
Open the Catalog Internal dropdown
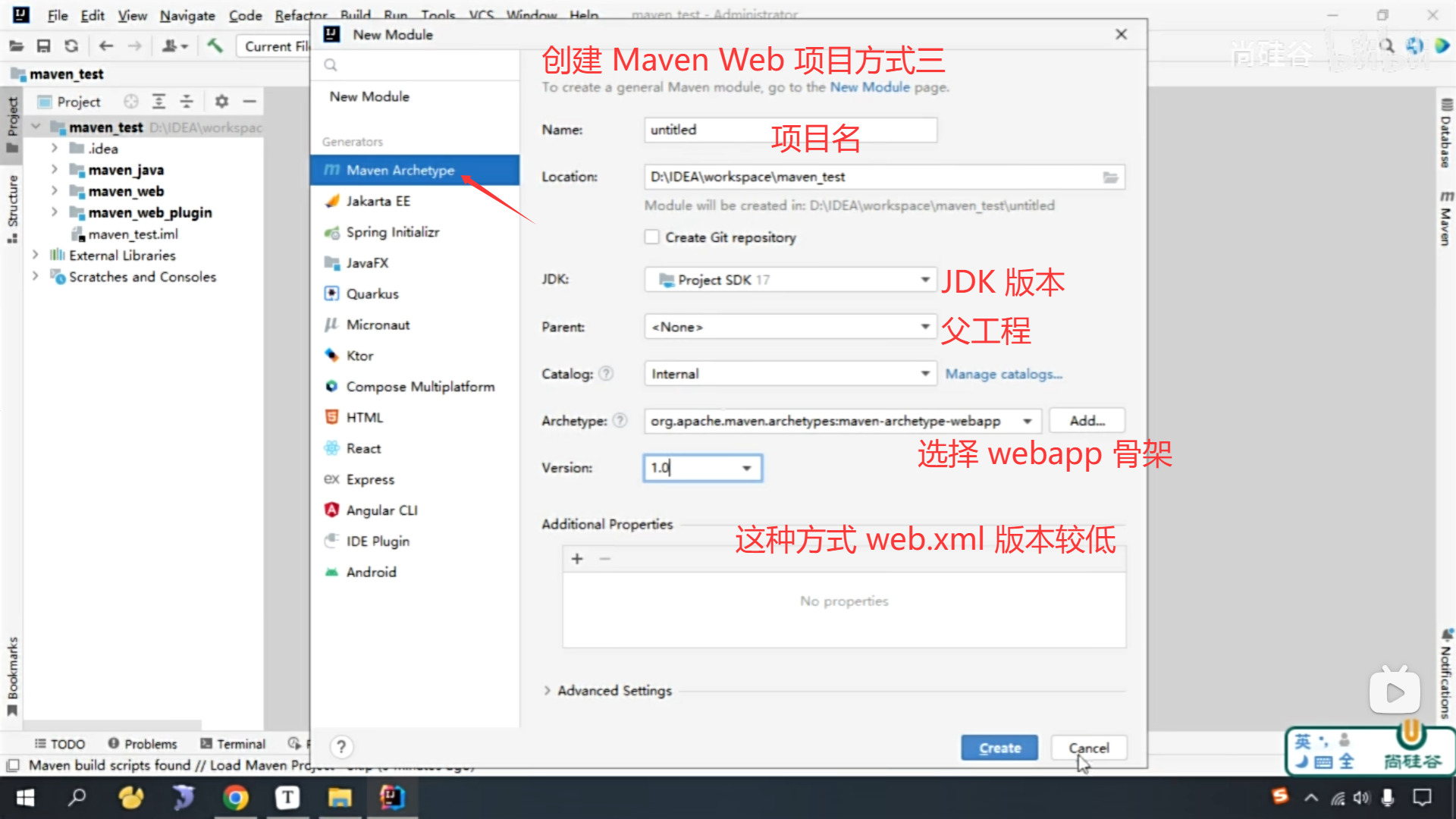[x=790, y=374]
